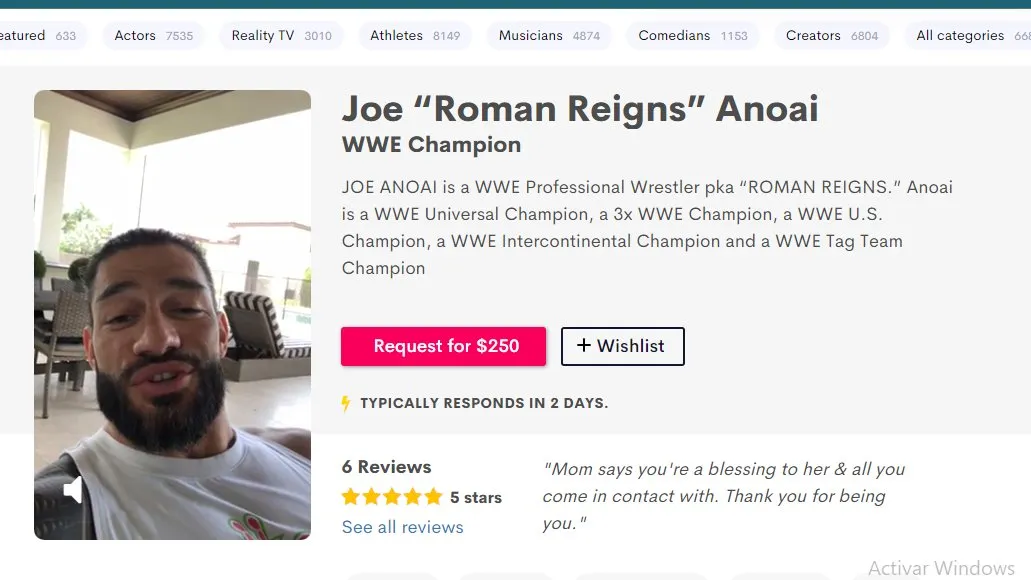This screenshot has width=1031, height=580.
Task: Click the 6 Reviews heading
Action: pyautogui.click(x=386, y=467)
